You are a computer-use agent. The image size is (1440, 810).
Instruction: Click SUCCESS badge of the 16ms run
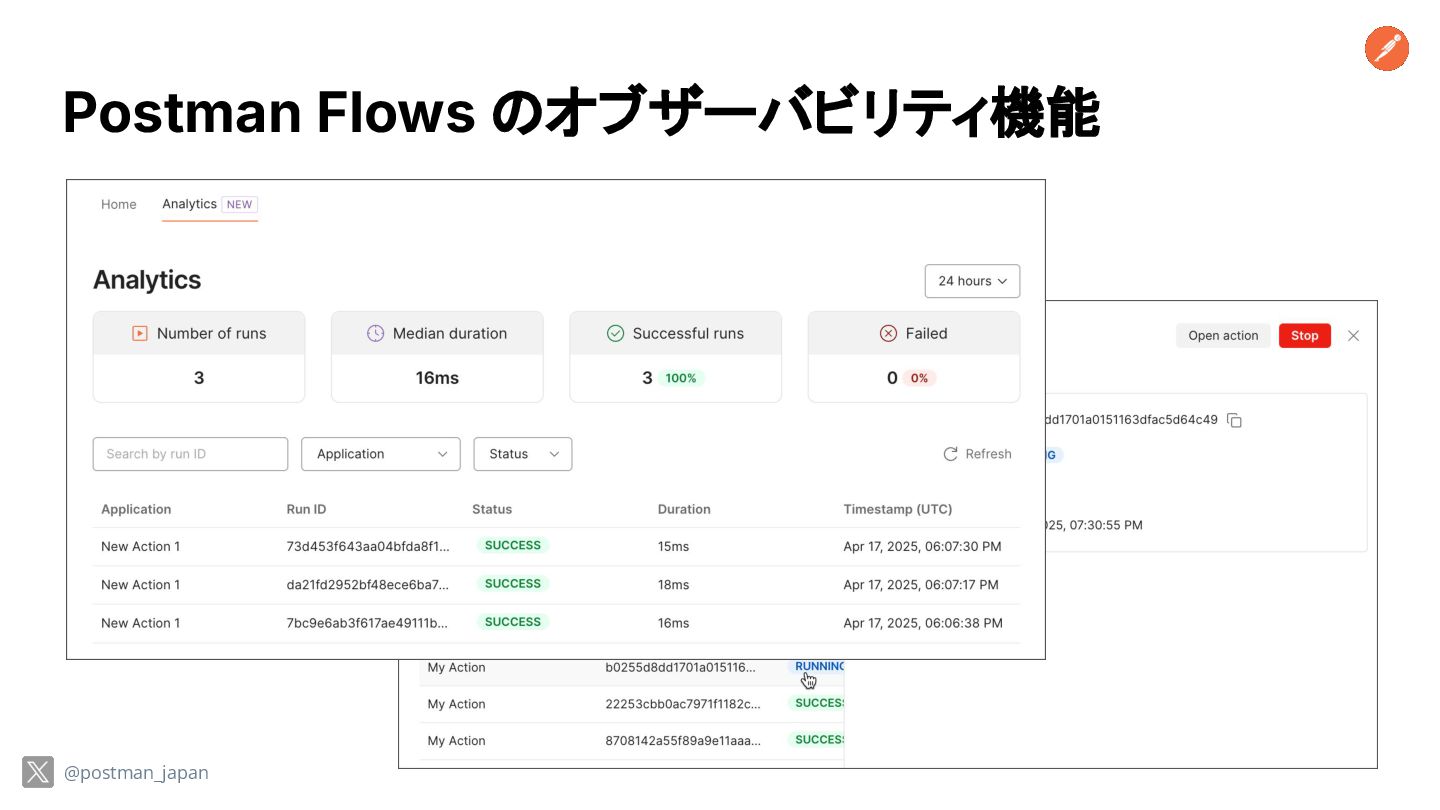pos(513,622)
